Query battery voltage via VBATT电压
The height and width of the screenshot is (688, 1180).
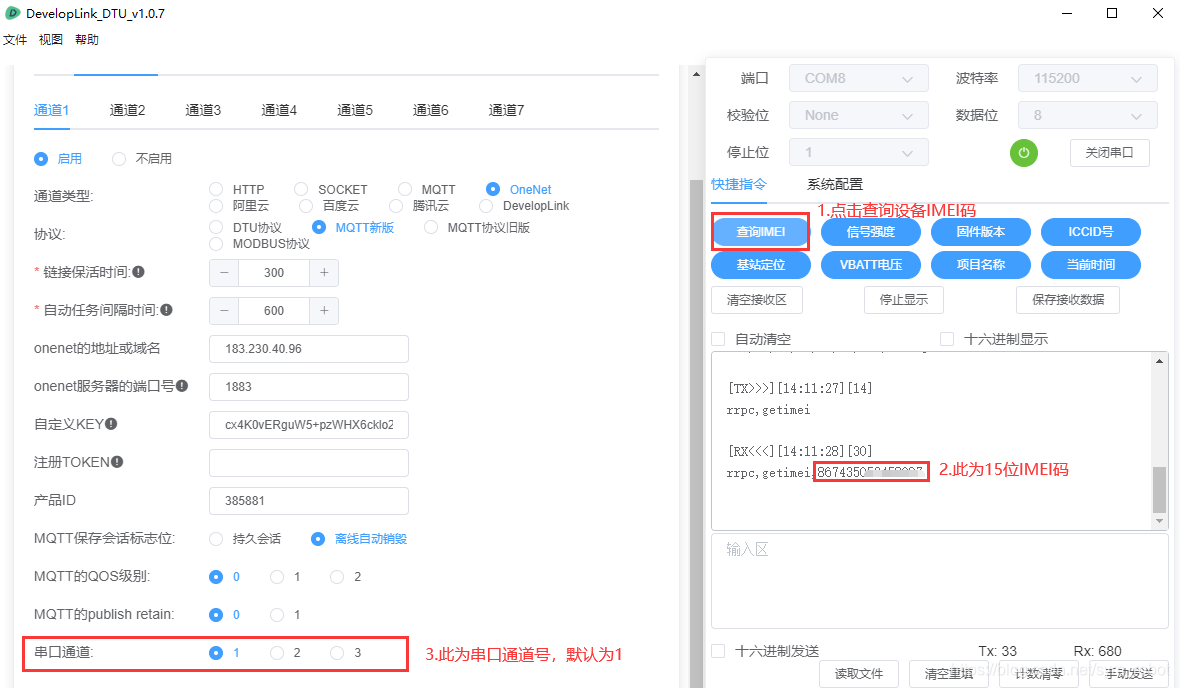click(870, 264)
